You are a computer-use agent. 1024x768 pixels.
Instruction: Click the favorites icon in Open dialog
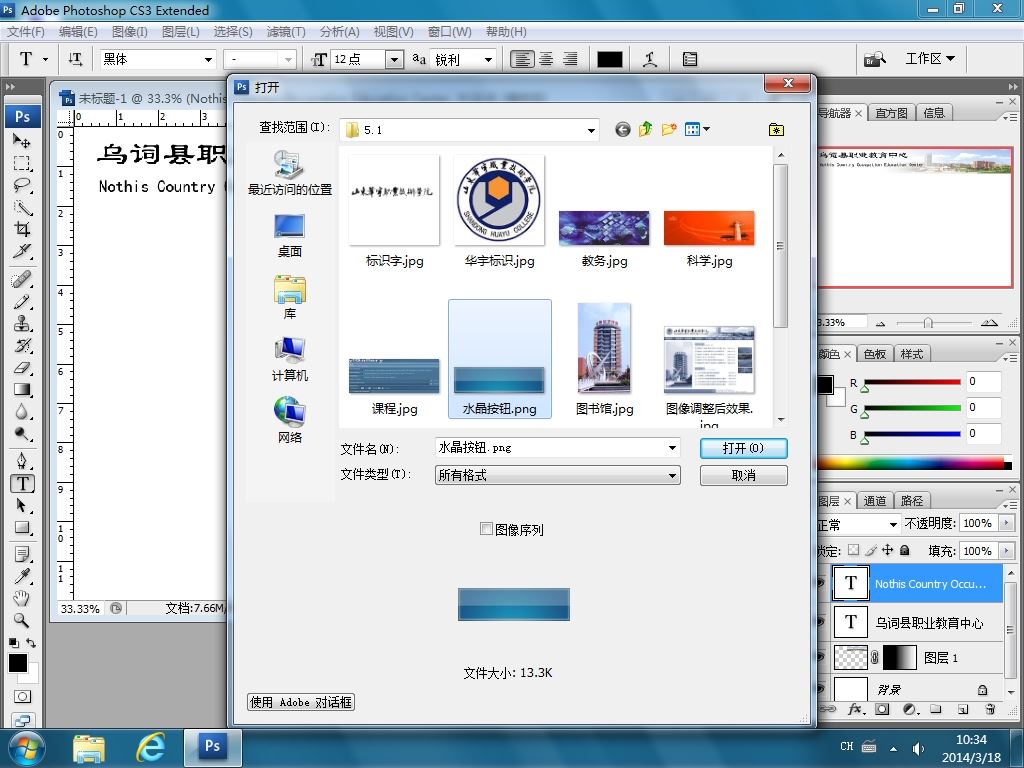776,129
